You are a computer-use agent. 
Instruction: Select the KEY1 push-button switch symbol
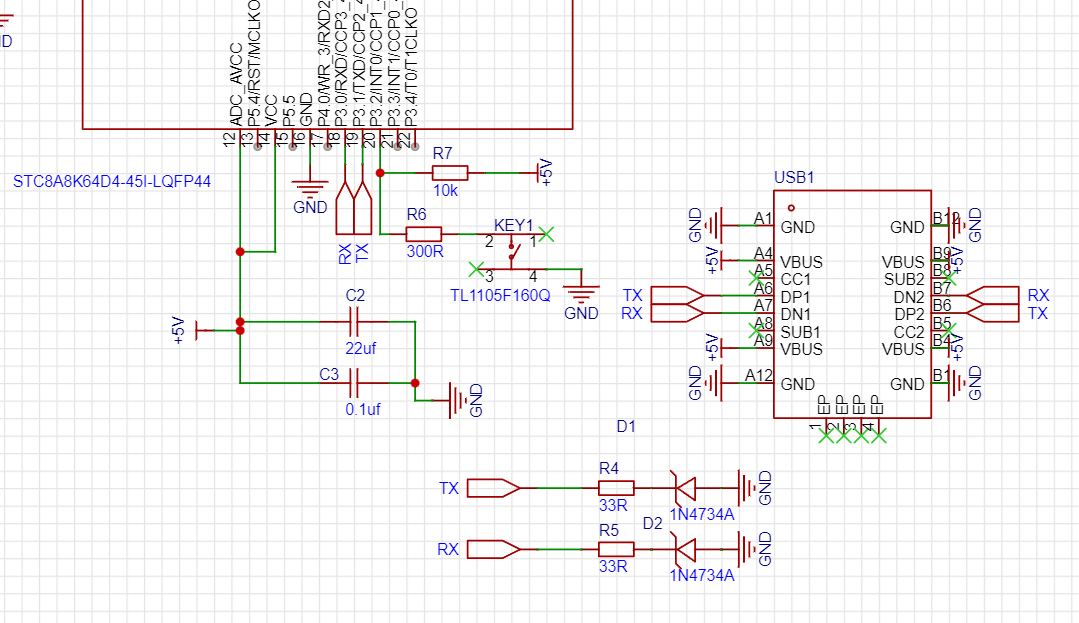[511, 252]
